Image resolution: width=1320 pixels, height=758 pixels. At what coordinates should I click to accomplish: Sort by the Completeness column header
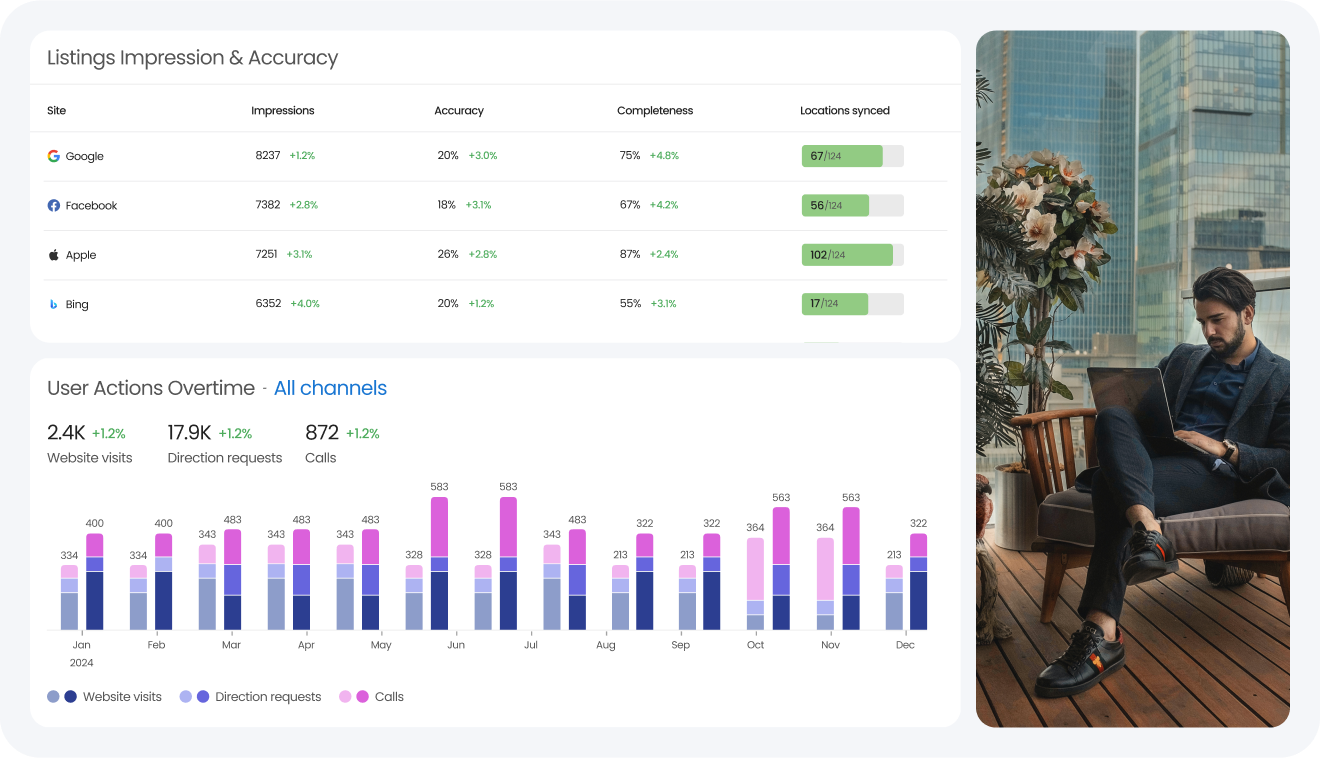coord(655,111)
